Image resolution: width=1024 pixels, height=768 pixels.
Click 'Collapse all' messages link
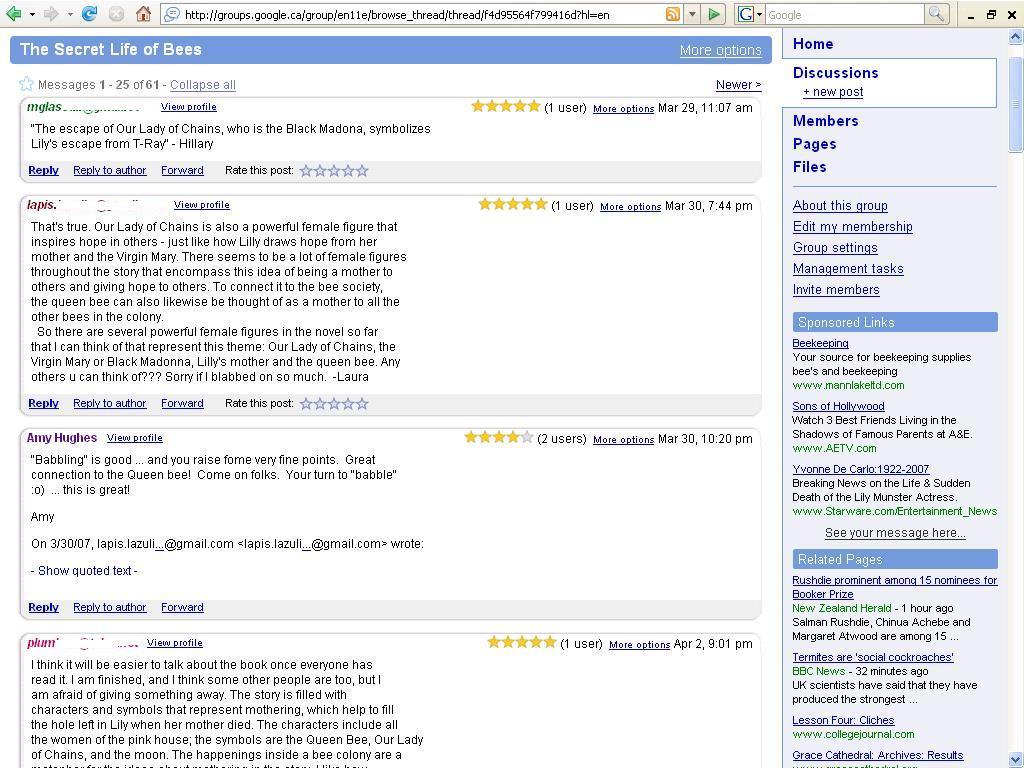pyautogui.click(x=203, y=85)
